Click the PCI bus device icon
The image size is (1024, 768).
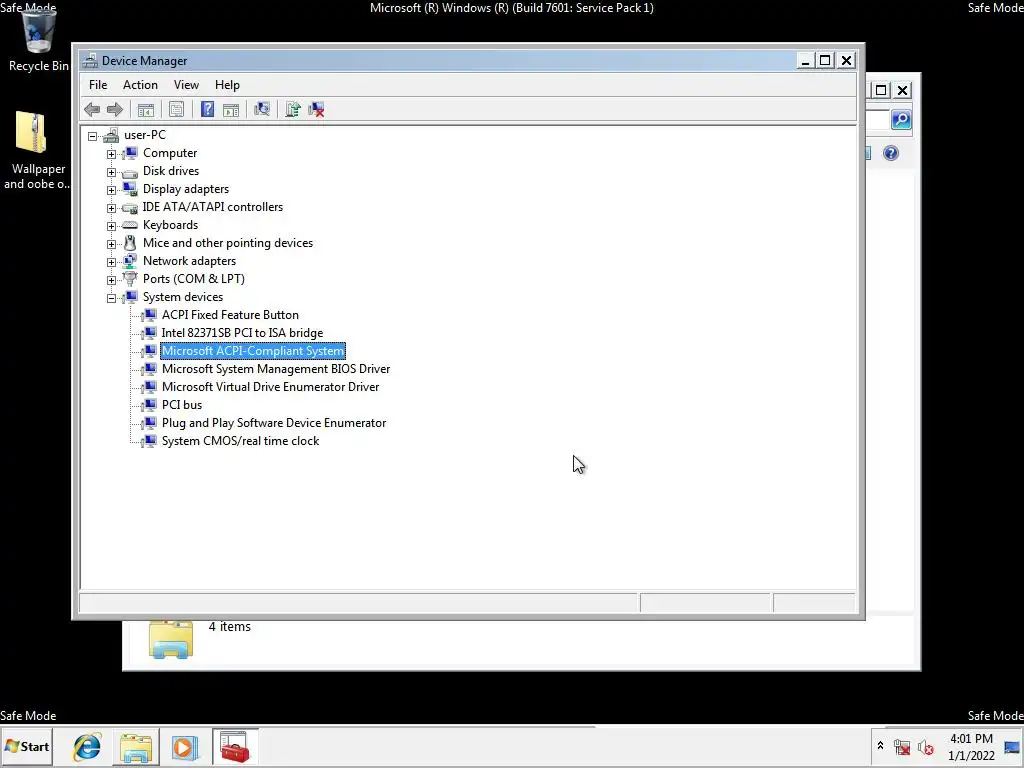coord(150,405)
